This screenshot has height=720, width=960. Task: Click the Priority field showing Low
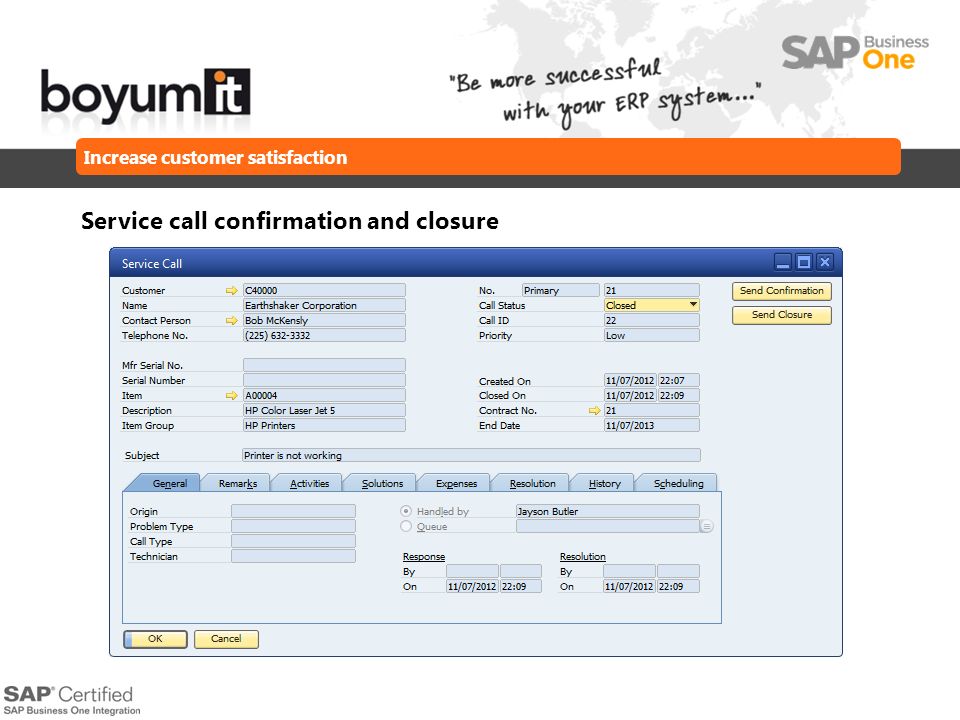(x=651, y=335)
